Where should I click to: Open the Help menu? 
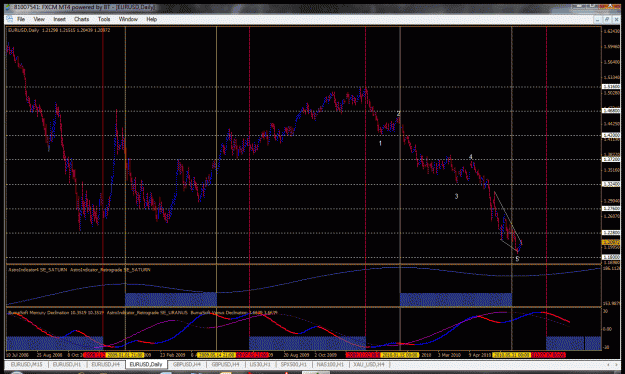coord(151,19)
